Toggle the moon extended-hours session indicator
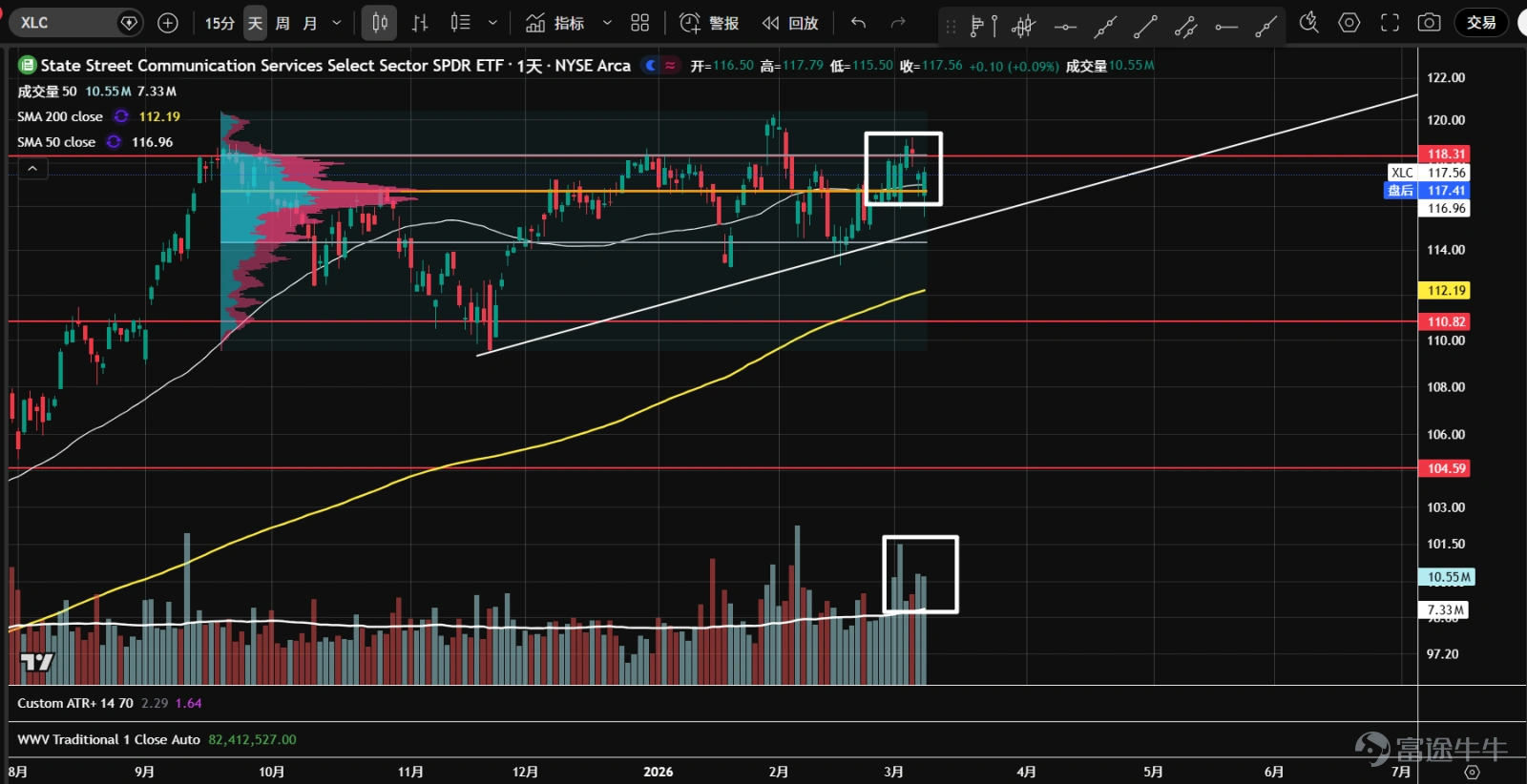Screen dimensions: 1527x784 click(651, 65)
